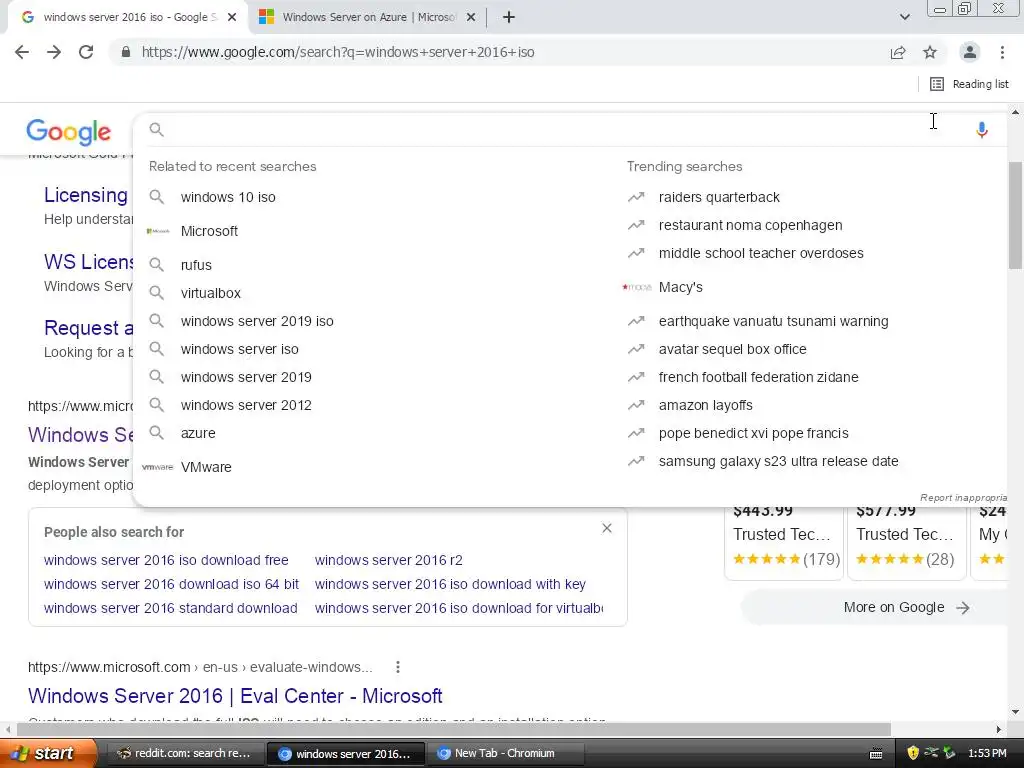Open the Reading list panel
The width and height of the screenshot is (1024, 768).
point(969,84)
